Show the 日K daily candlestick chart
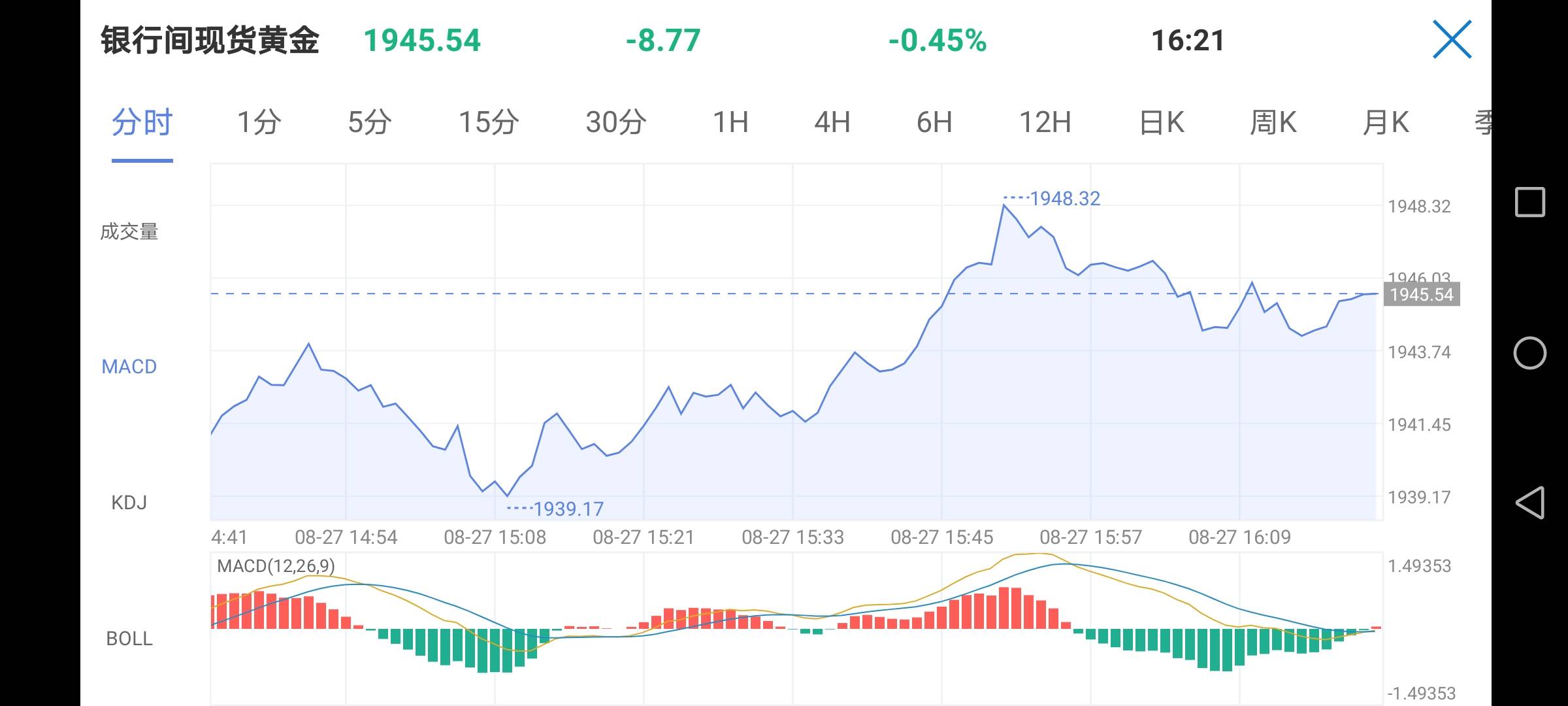This screenshot has height=706, width=1568. coord(1162,122)
